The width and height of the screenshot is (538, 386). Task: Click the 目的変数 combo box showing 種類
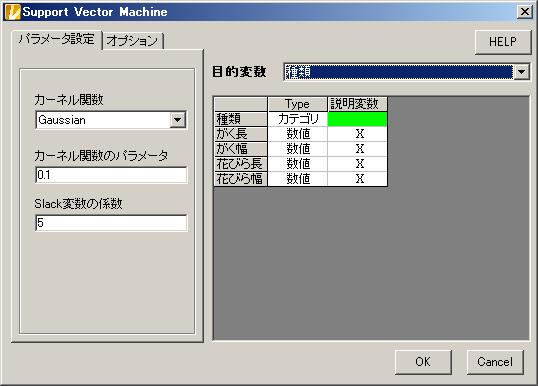click(x=407, y=72)
